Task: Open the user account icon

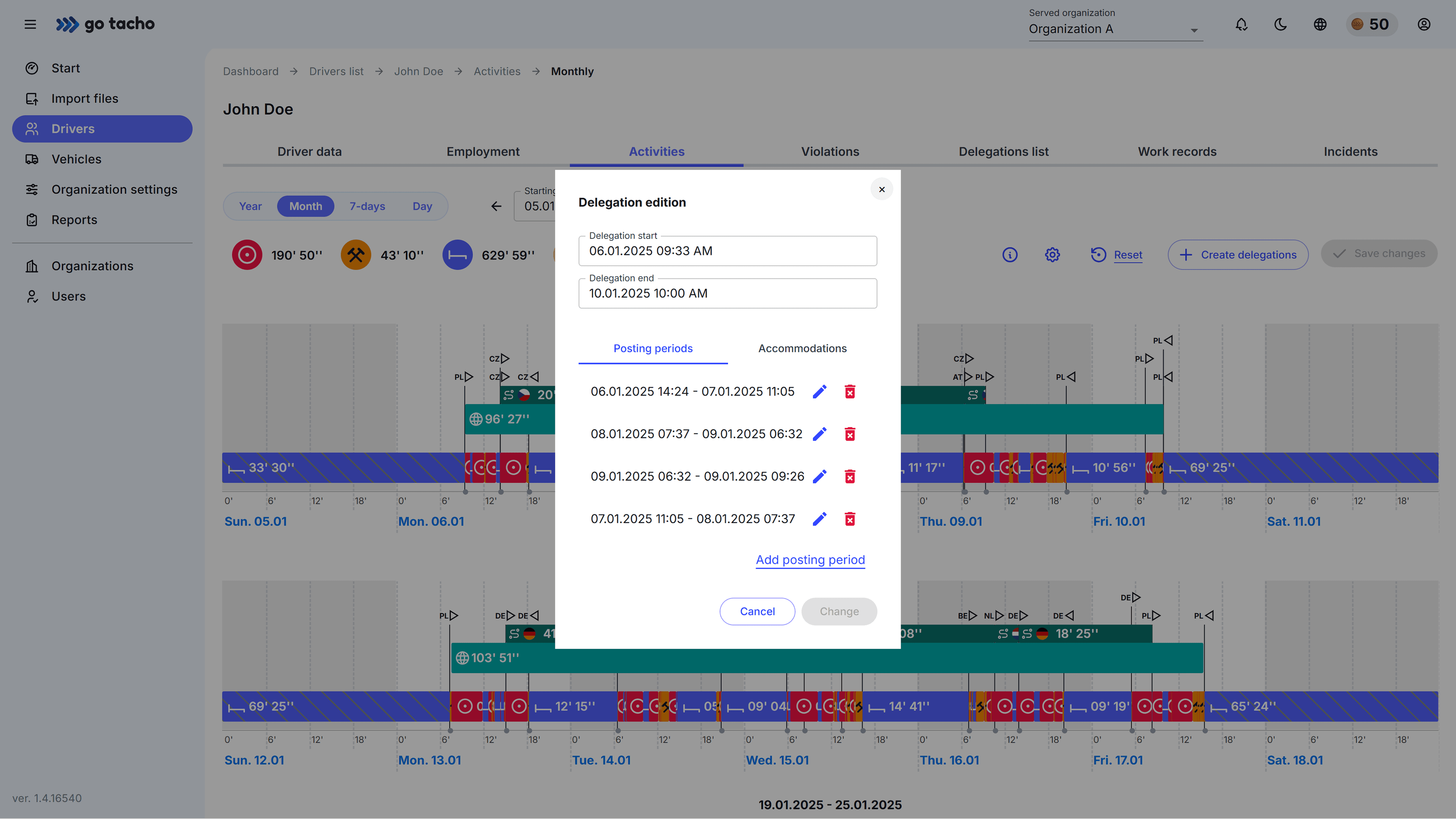Action: (x=1424, y=24)
